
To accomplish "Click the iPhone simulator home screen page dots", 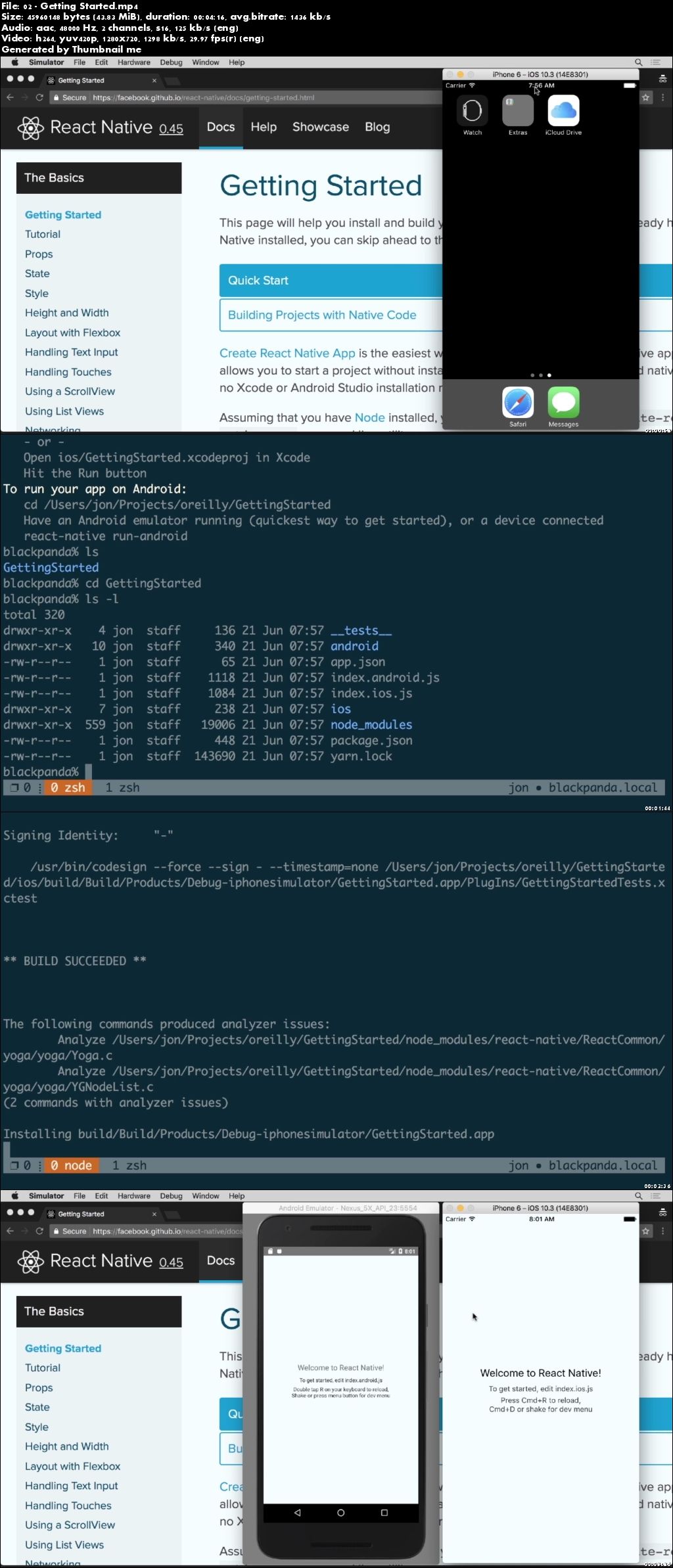I will point(541,375).
